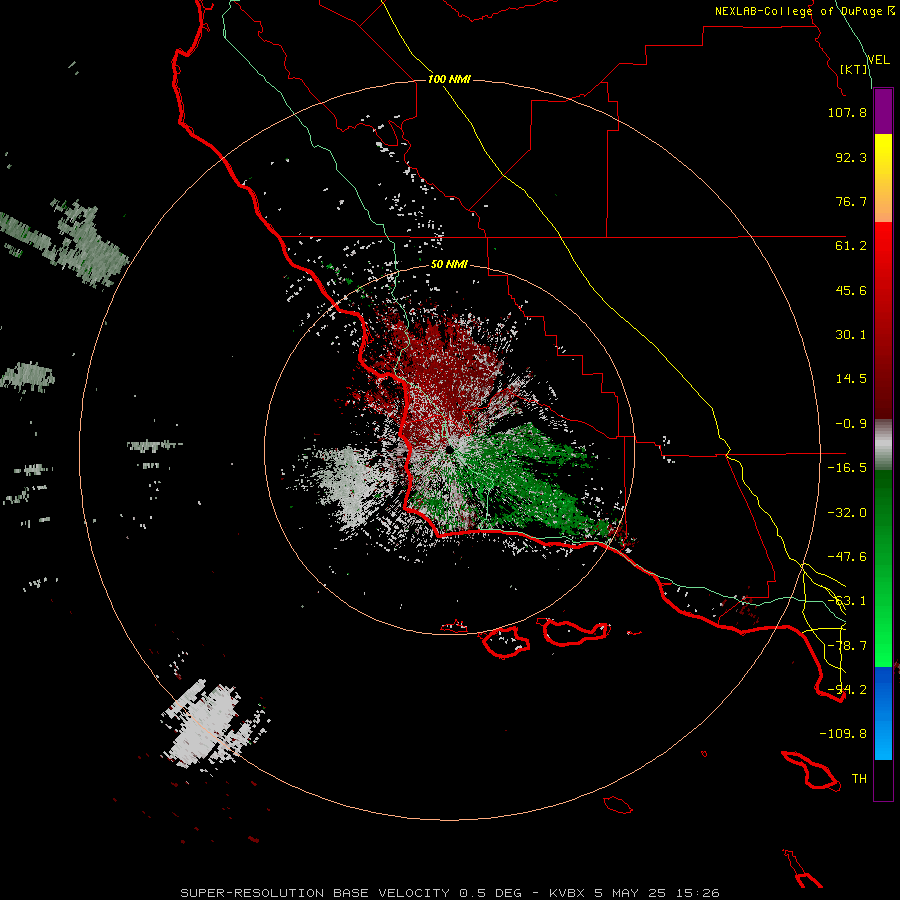Click the 107.8 value on velocity scale
This screenshot has height=900, width=900.
(847, 112)
